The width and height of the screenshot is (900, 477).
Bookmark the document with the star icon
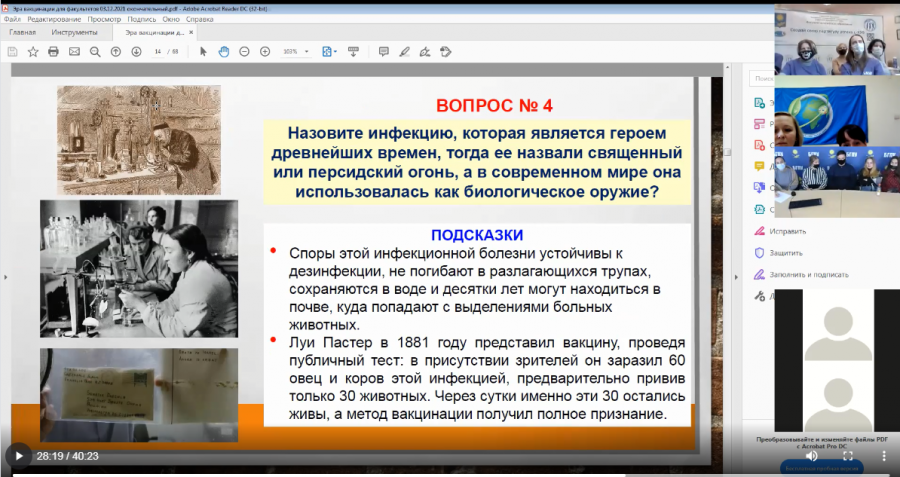(33, 52)
